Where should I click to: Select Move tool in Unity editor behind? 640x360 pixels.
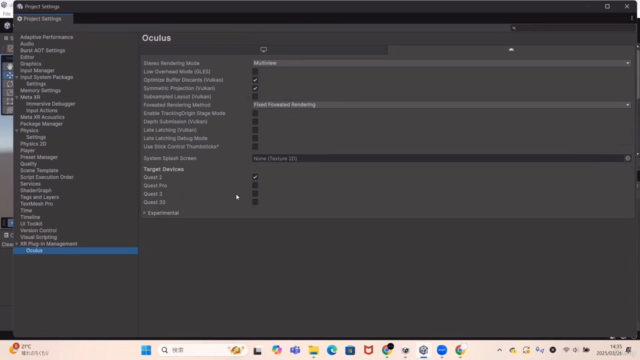[9, 75]
